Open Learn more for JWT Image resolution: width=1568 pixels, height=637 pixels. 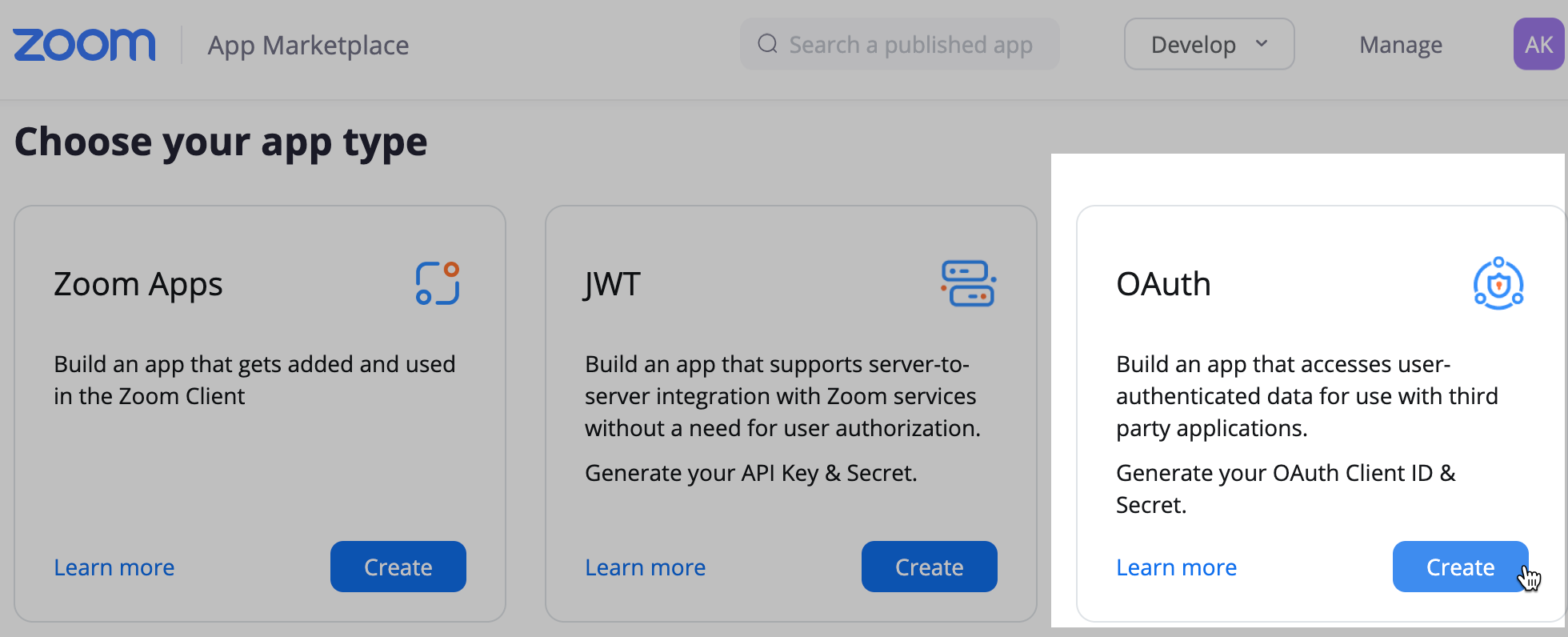[646, 567]
